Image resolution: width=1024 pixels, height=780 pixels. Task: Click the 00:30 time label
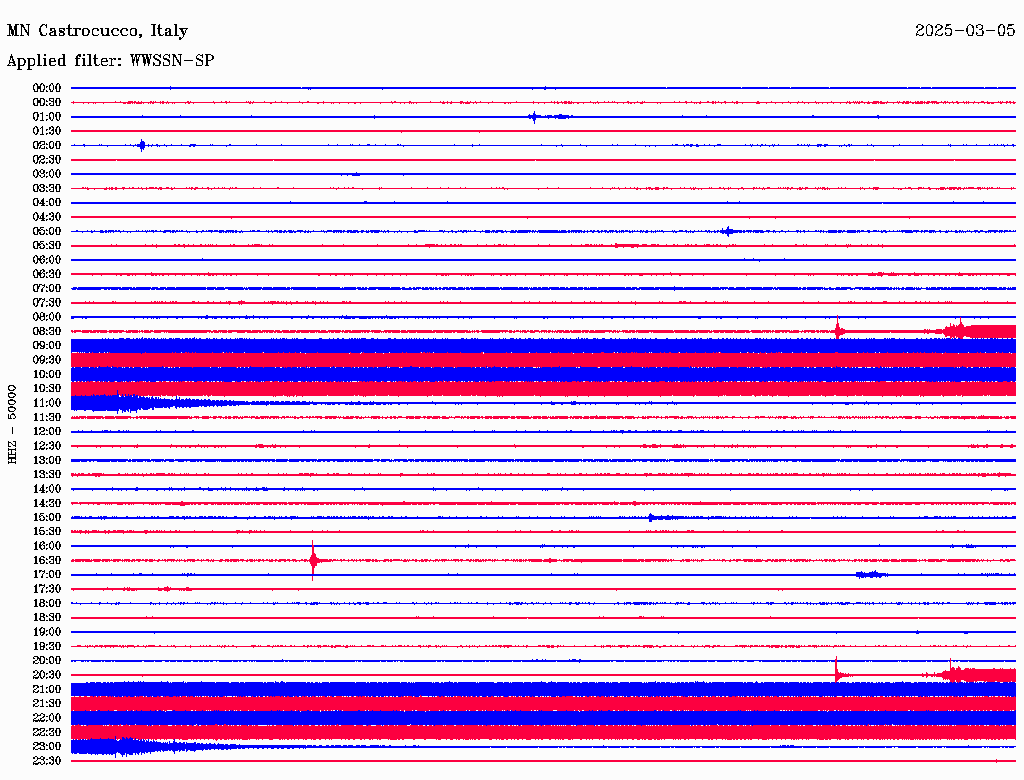[46, 102]
